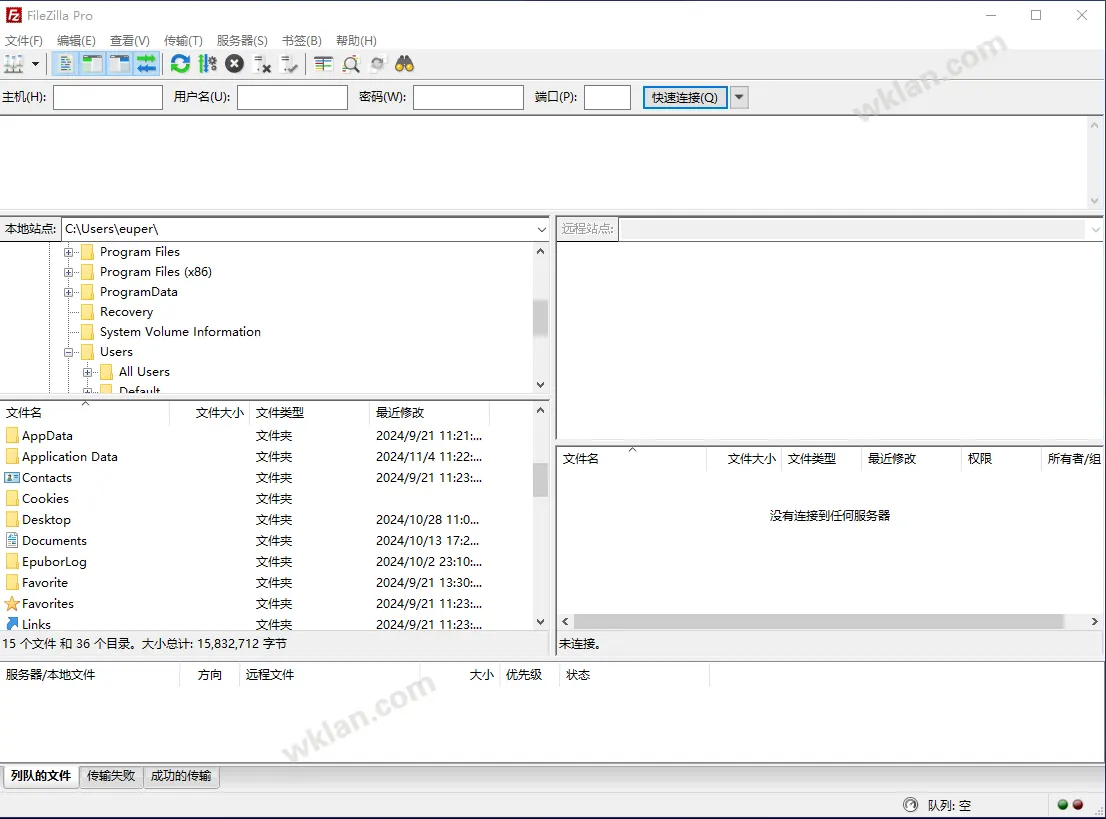The image size is (1106, 819).
Task: Click 快速连接(Q) button
Action: pyautogui.click(x=685, y=97)
